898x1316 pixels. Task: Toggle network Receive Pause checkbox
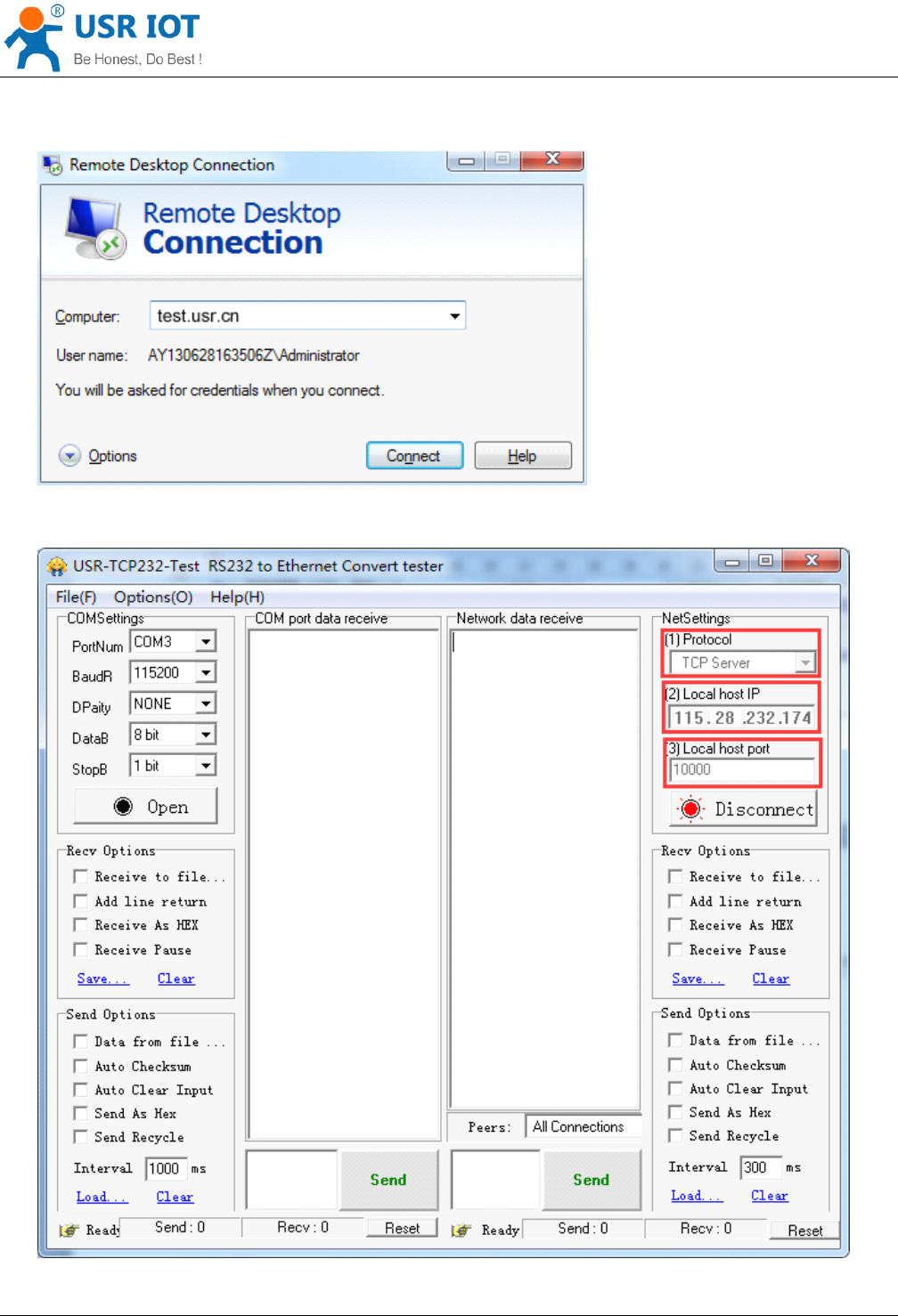pyautogui.click(x=675, y=950)
